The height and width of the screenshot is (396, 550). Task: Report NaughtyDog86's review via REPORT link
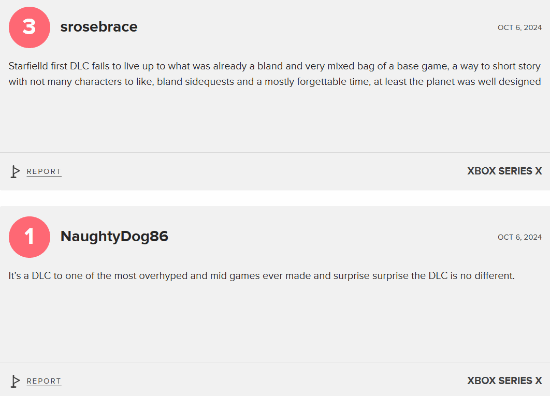click(x=44, y=381)
